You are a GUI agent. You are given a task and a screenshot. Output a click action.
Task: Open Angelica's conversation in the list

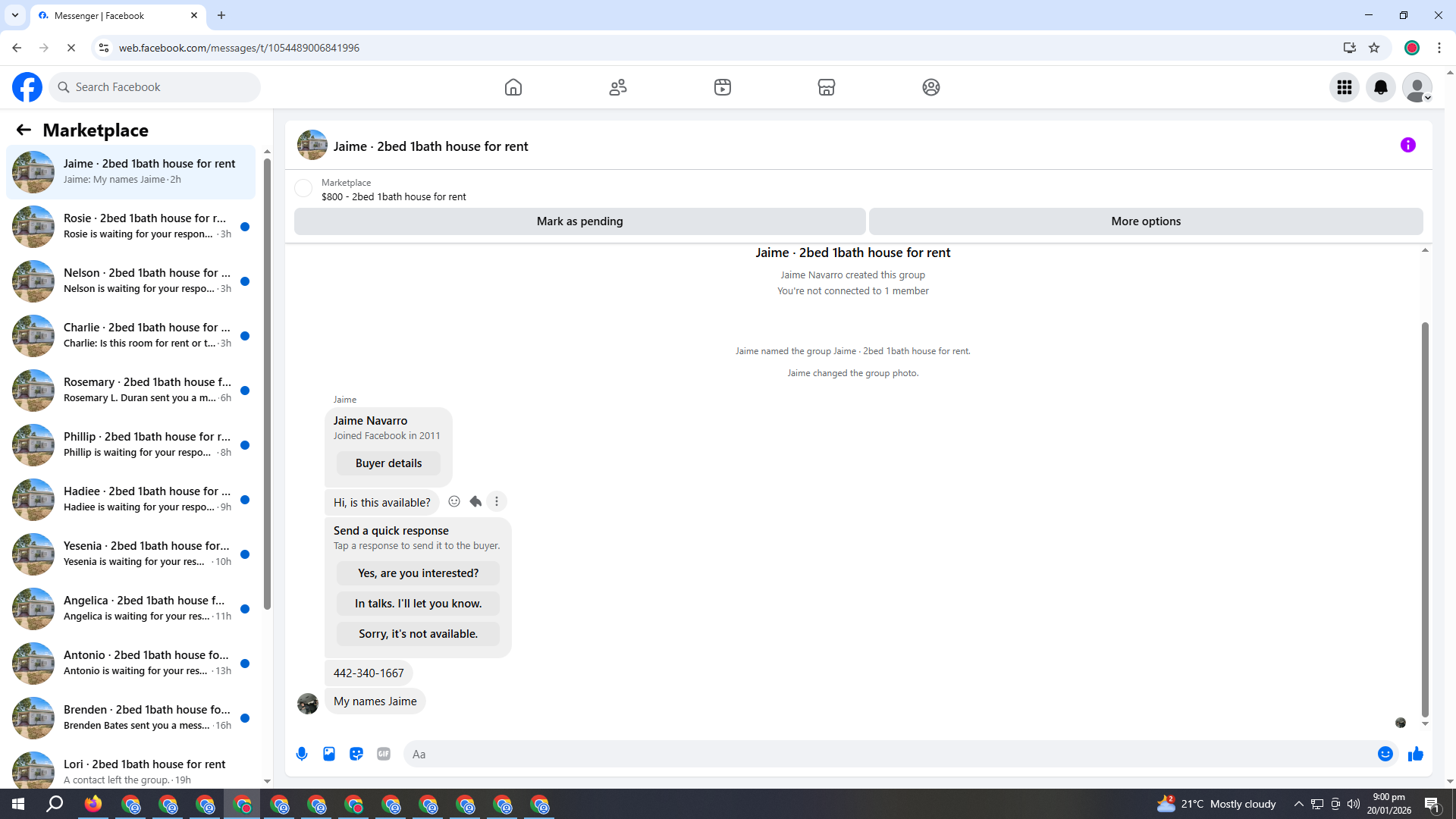[131, 609]
